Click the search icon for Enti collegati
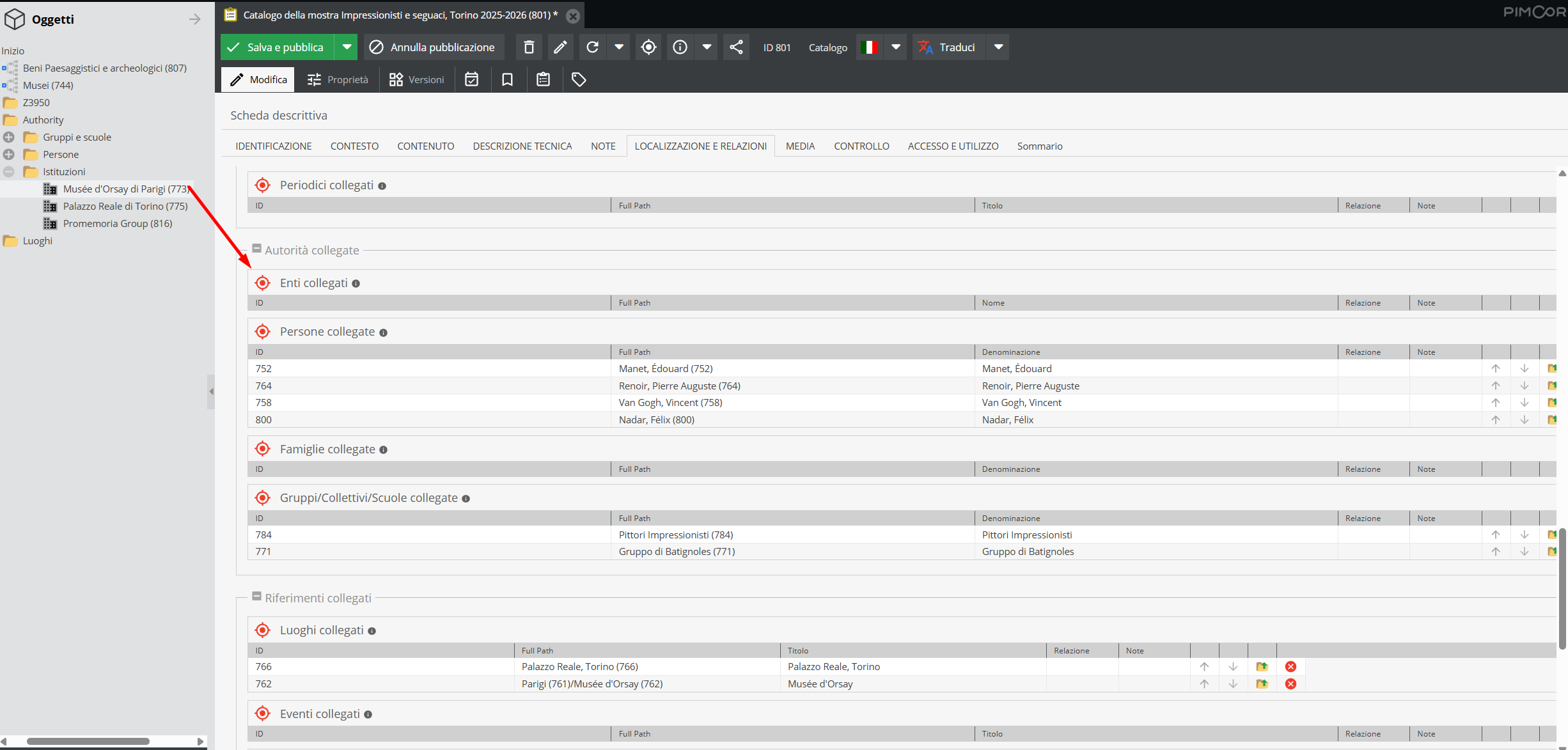1568x750 pixels. (263, 283)
